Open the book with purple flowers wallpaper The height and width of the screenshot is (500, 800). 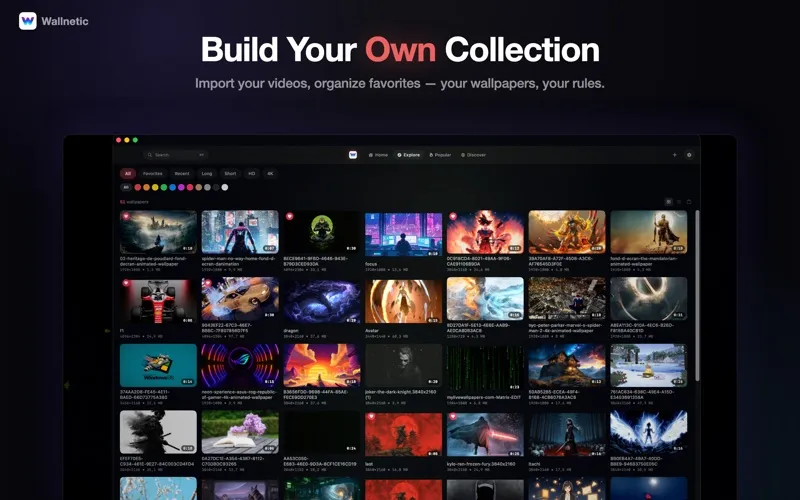point(240,432)
